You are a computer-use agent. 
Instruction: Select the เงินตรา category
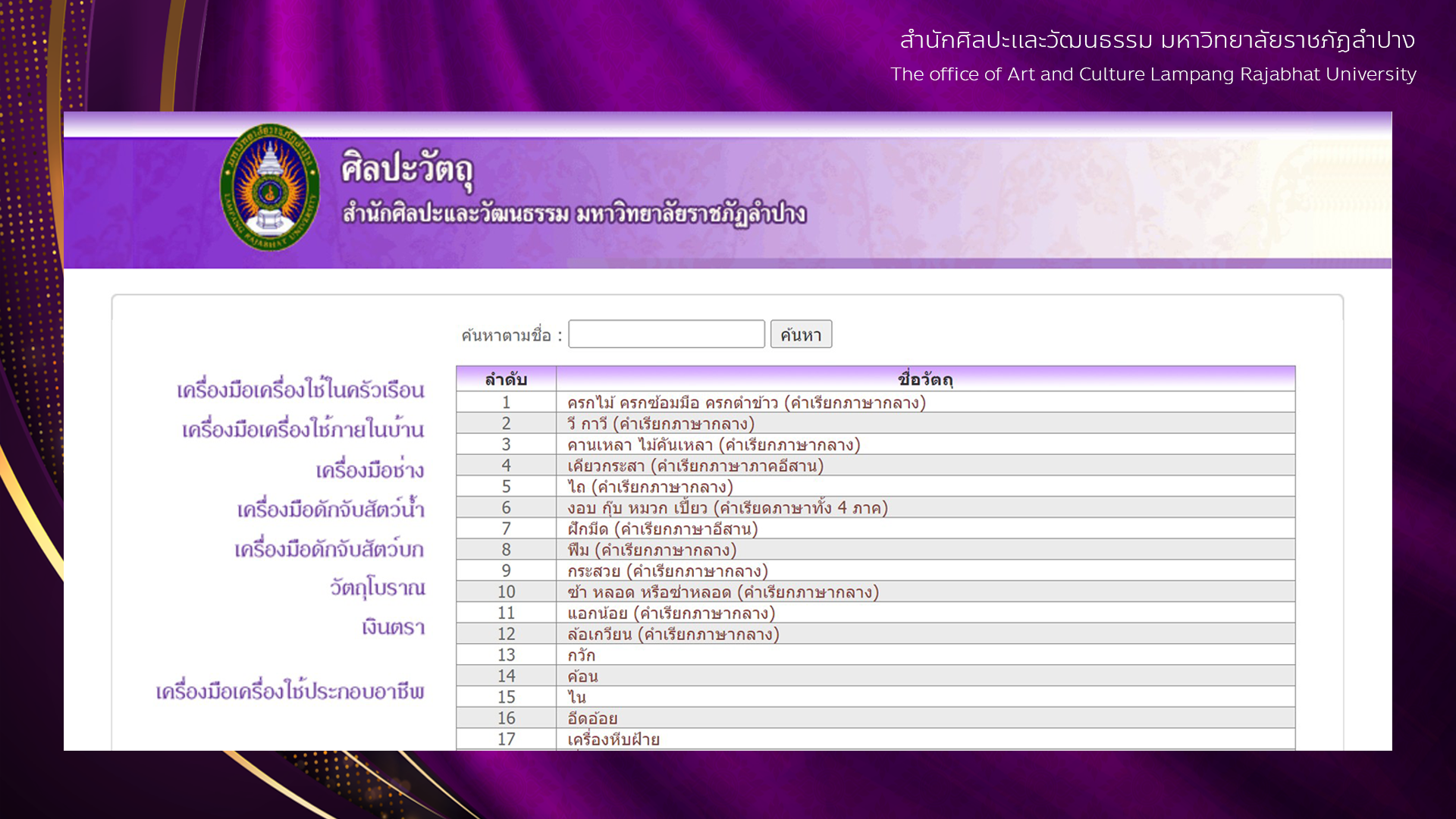[x=393, y=628]
